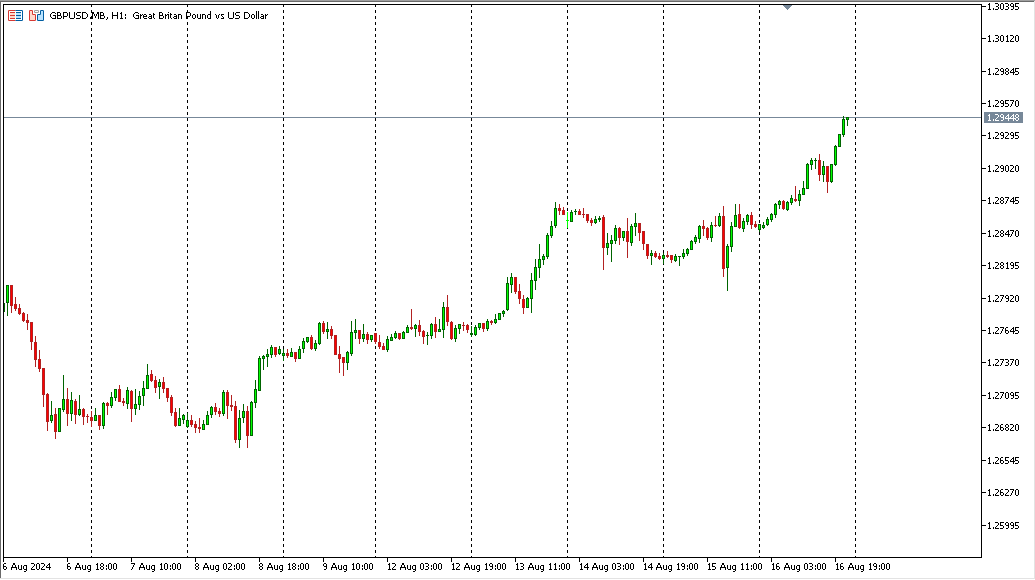The width and height of the screenshot is (1035, 580).
Task: Click the 1.25995 price axis label
Action: click(x=1003, y=526)
